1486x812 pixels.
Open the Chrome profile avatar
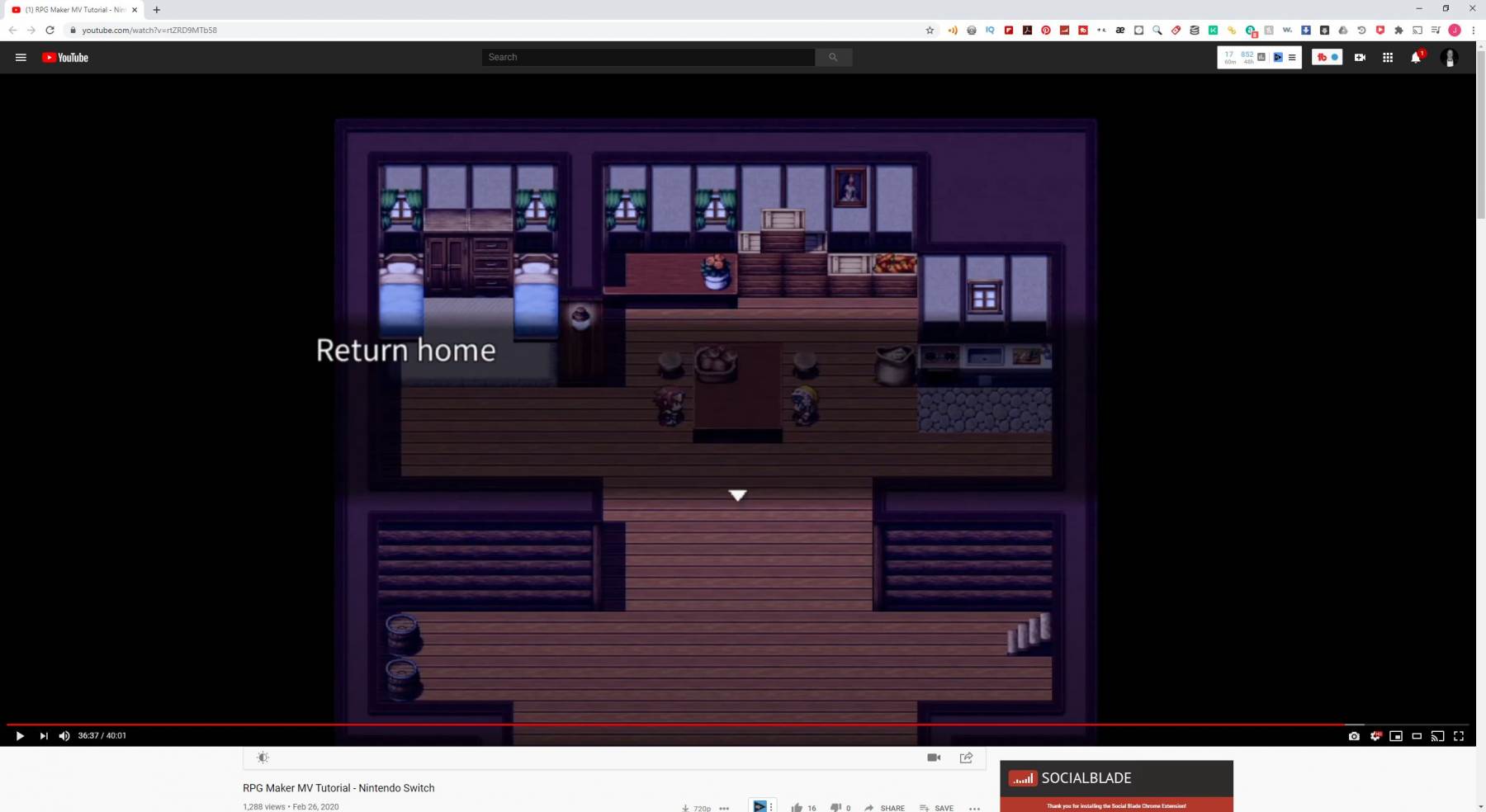click(1455, 31)
